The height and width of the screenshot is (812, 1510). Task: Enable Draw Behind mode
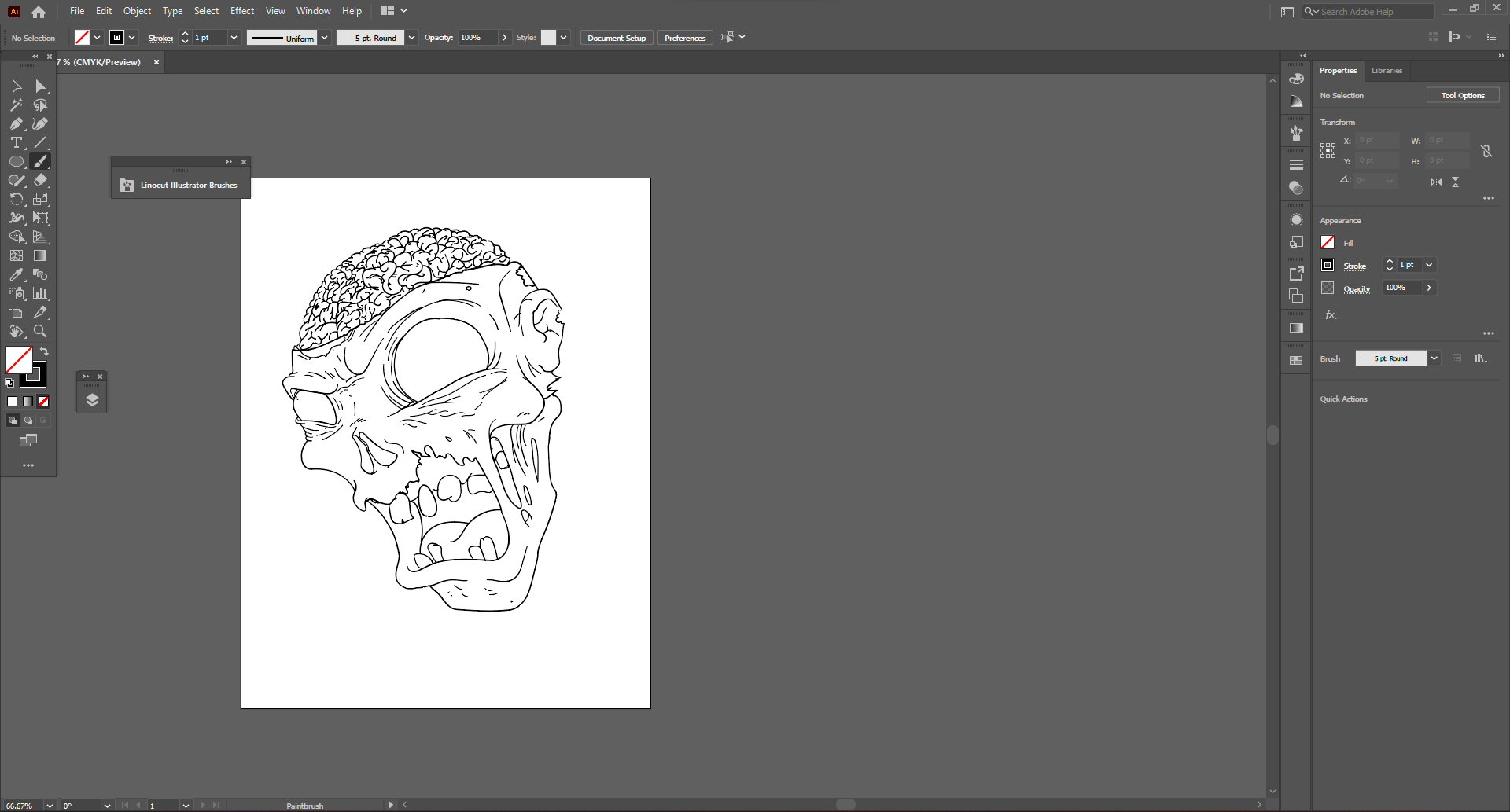tap(28, 421)
